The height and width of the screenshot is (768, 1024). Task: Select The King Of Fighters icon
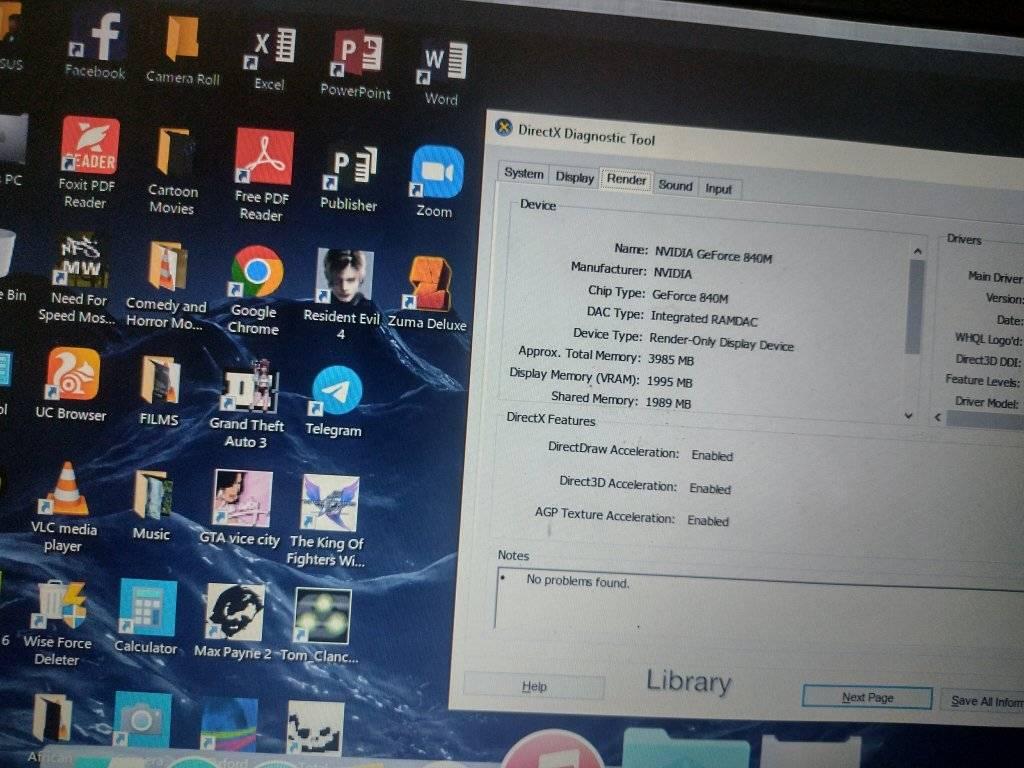(327, 521)
